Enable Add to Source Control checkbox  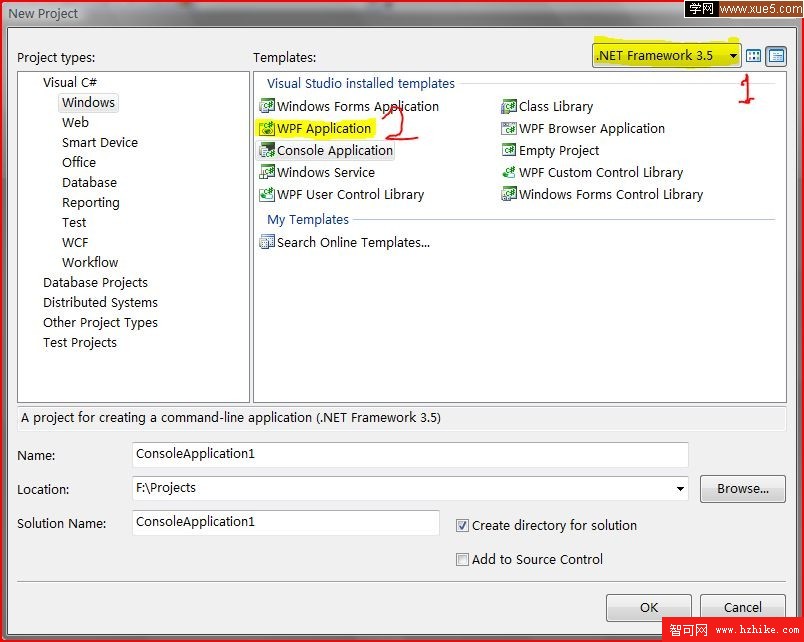[462, 559]
